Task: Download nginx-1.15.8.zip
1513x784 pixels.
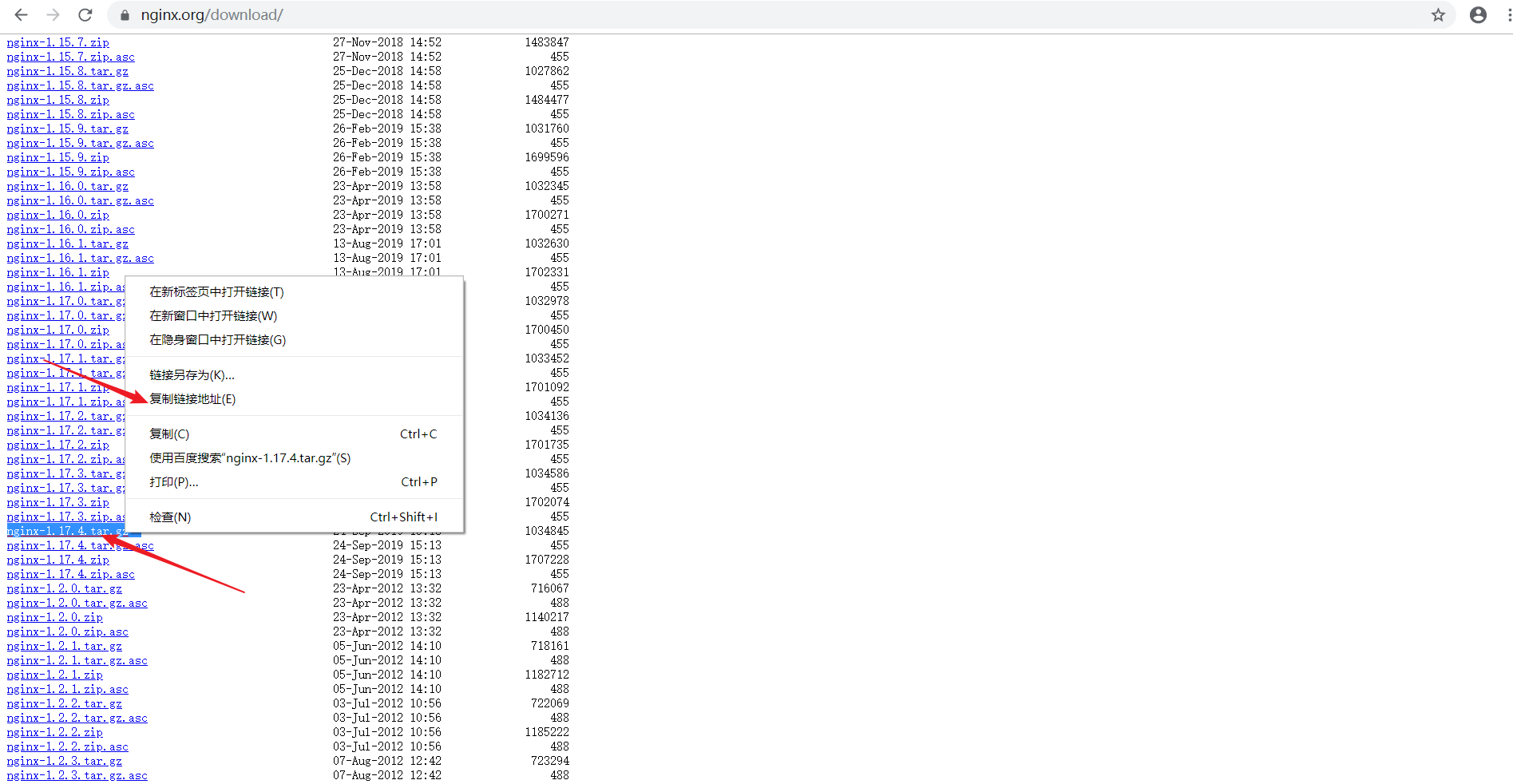Action: click(58, 100)
